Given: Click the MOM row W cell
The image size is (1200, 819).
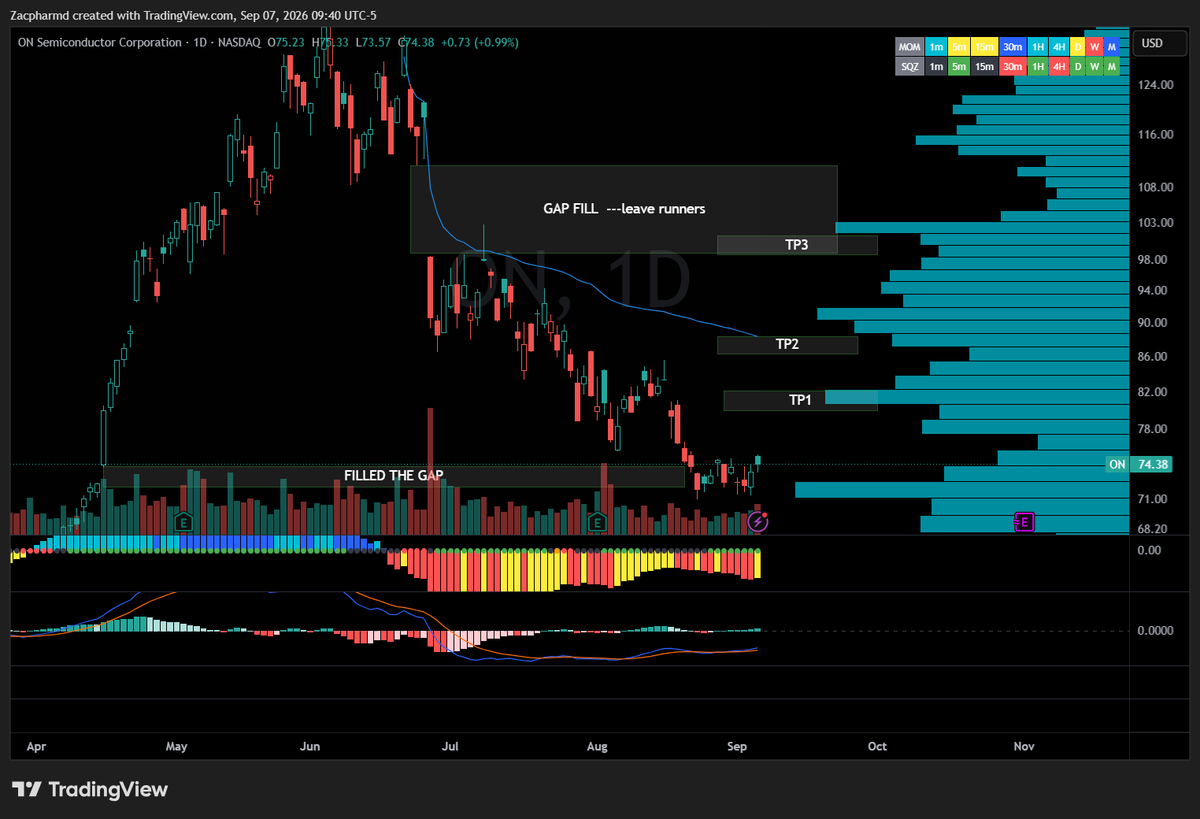Looking at the screenshot, I should pos(1094,47).
